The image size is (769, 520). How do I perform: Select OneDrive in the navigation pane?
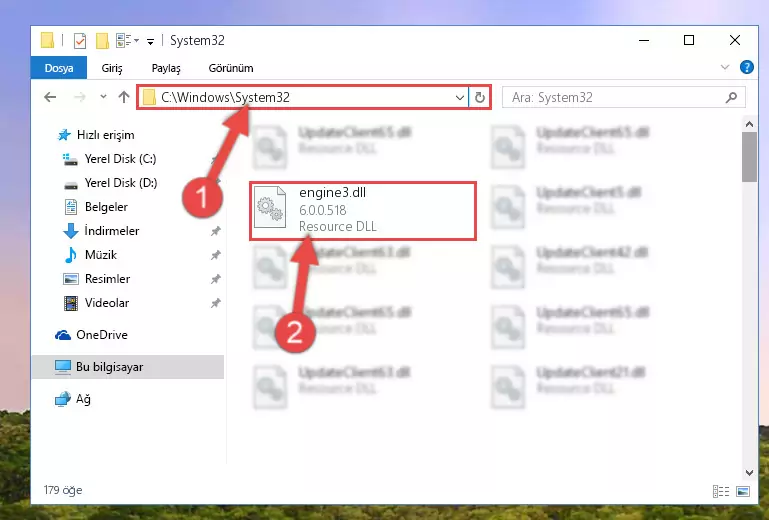[102, 335]
